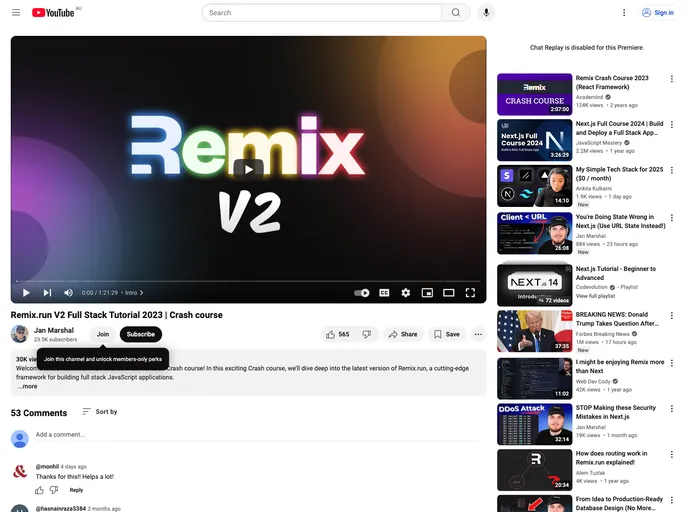The height and width of the screenshot is (512, 688).
Task: Open the hamburger guide menu
Action: (x=16, y=12)
